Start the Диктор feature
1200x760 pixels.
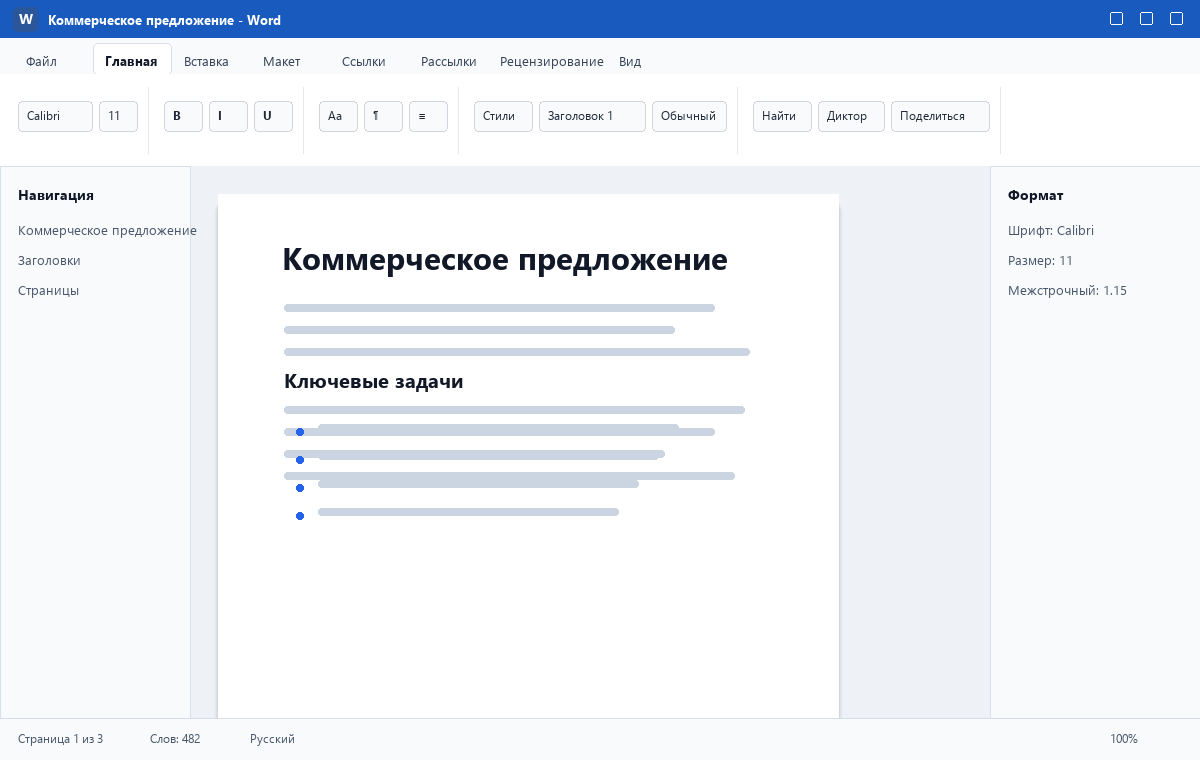(x=851, y=116)
